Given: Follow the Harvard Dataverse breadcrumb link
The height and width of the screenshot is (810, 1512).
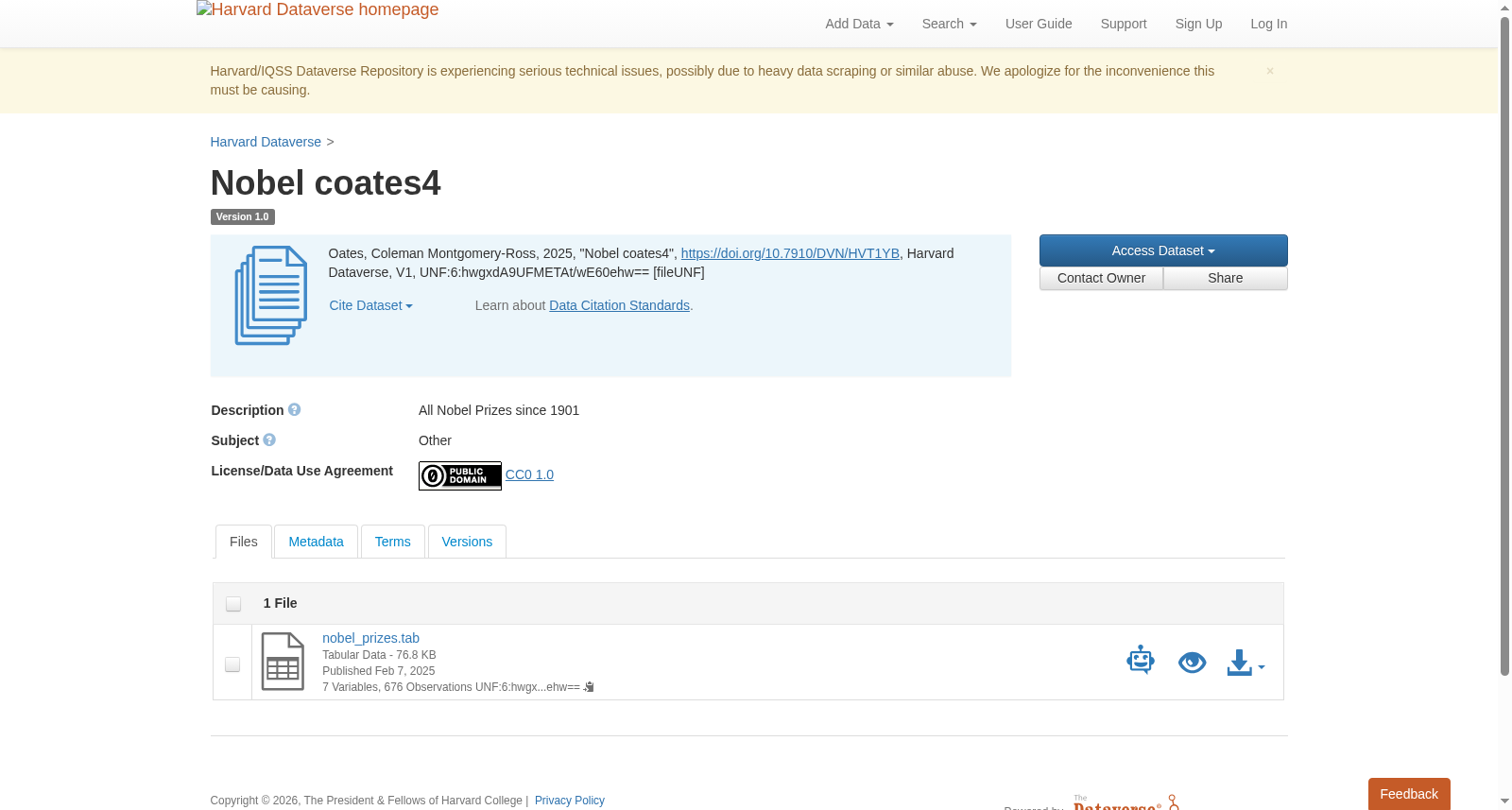Looking at the screenshot, I should (x=266, y=142).
